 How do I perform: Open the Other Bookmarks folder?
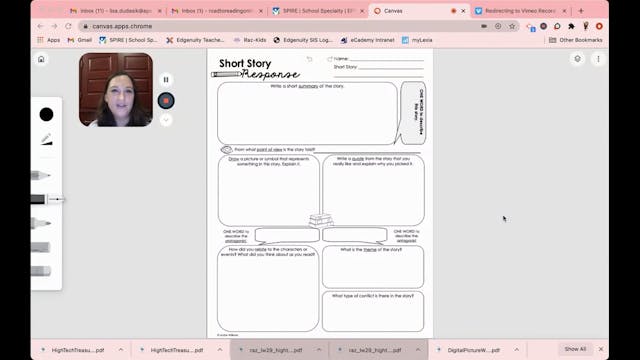click(576, 40)
